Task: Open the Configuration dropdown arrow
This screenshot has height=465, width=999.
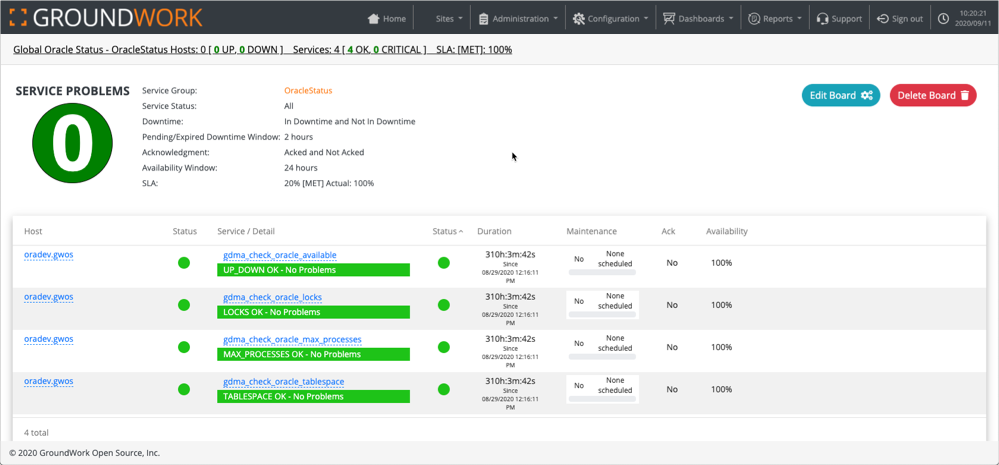Action: click(646, 18)
